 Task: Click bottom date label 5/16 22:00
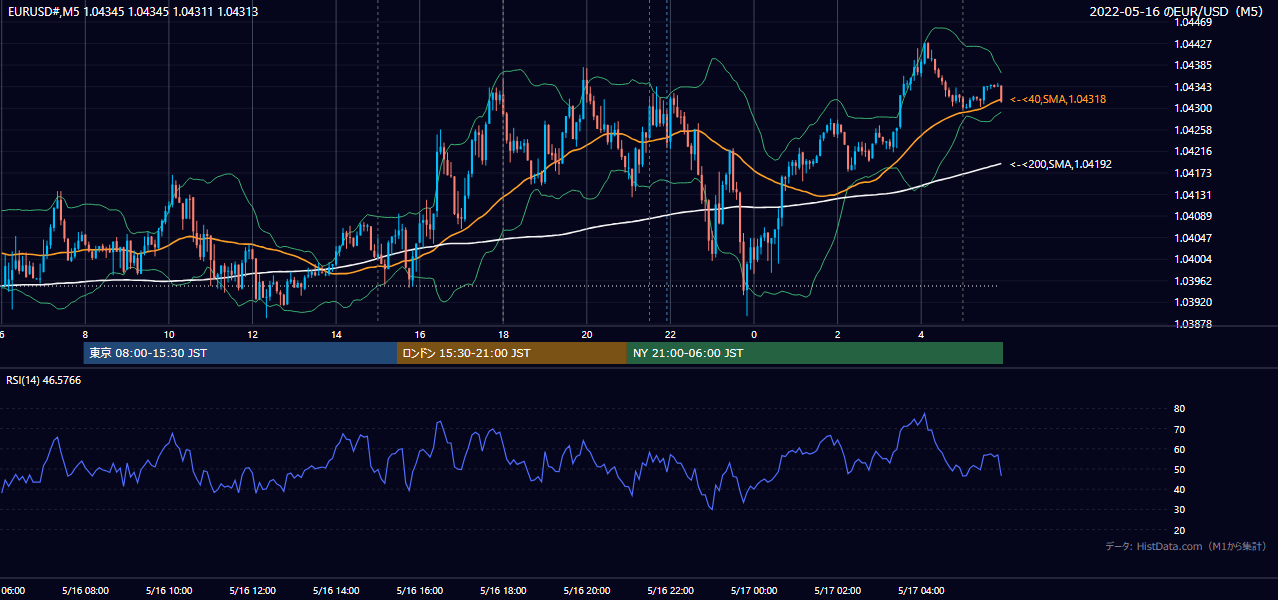(x=670, y=591)
